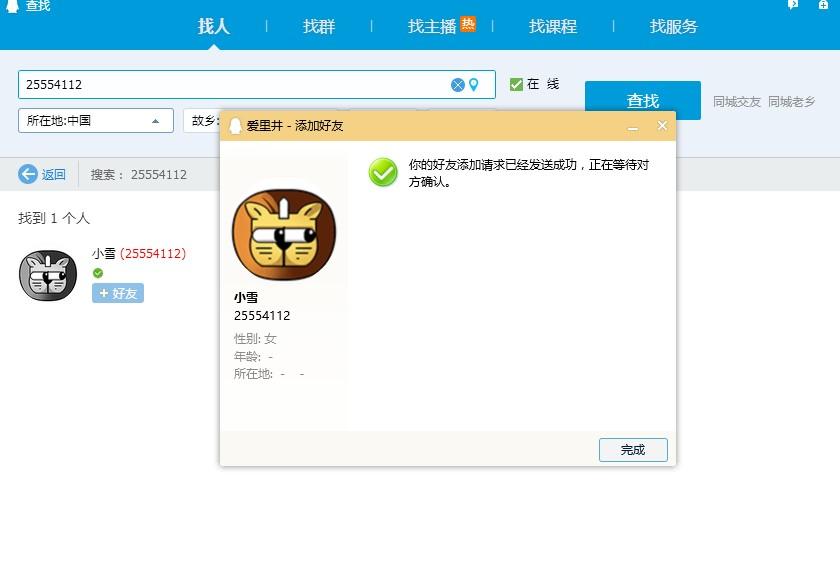Click the blue 查找 search button
The height and width of the screenshot is (567, 840).
point(643,100)
